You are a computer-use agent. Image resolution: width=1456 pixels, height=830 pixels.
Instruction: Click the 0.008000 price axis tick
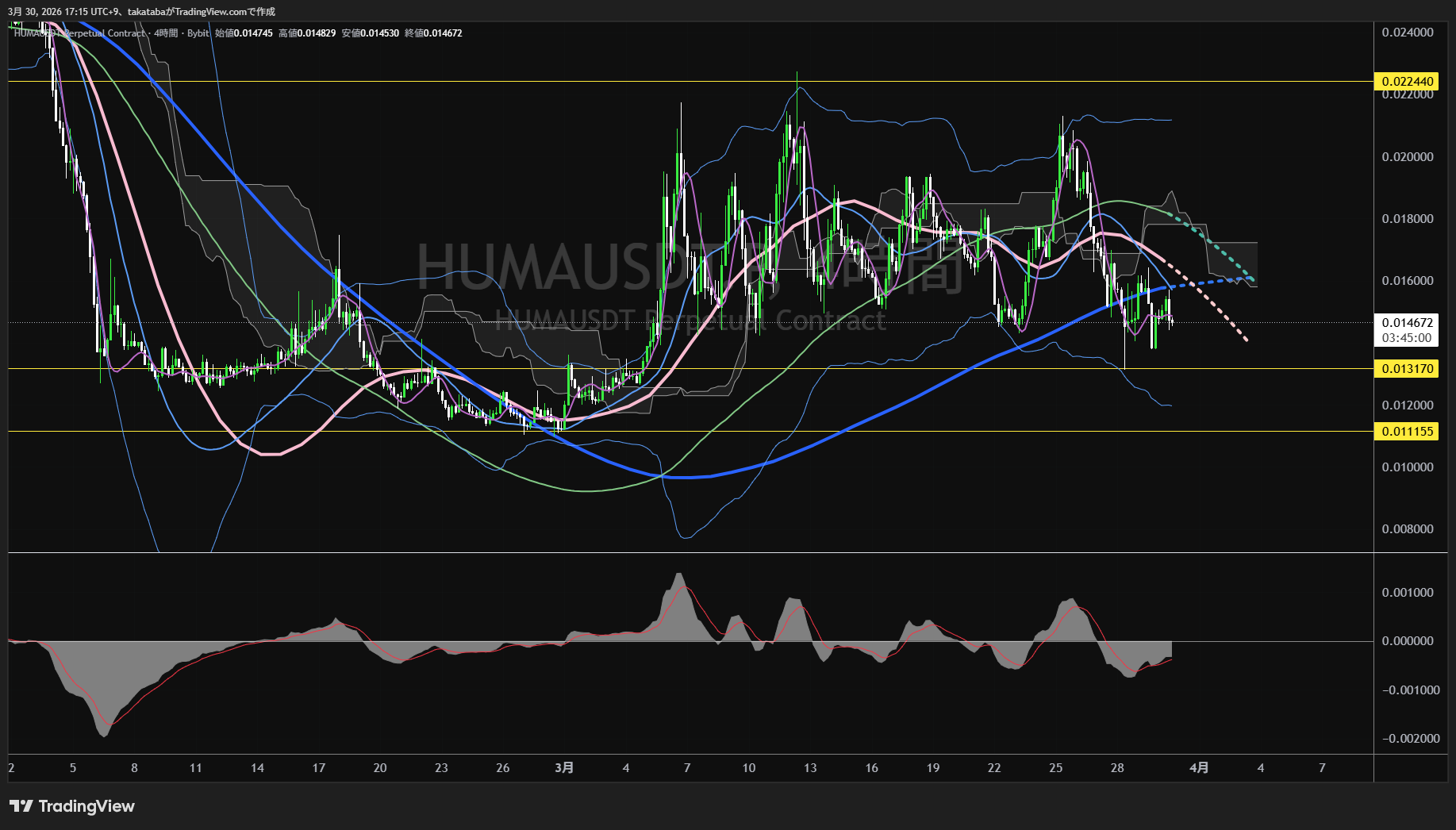1407,529
